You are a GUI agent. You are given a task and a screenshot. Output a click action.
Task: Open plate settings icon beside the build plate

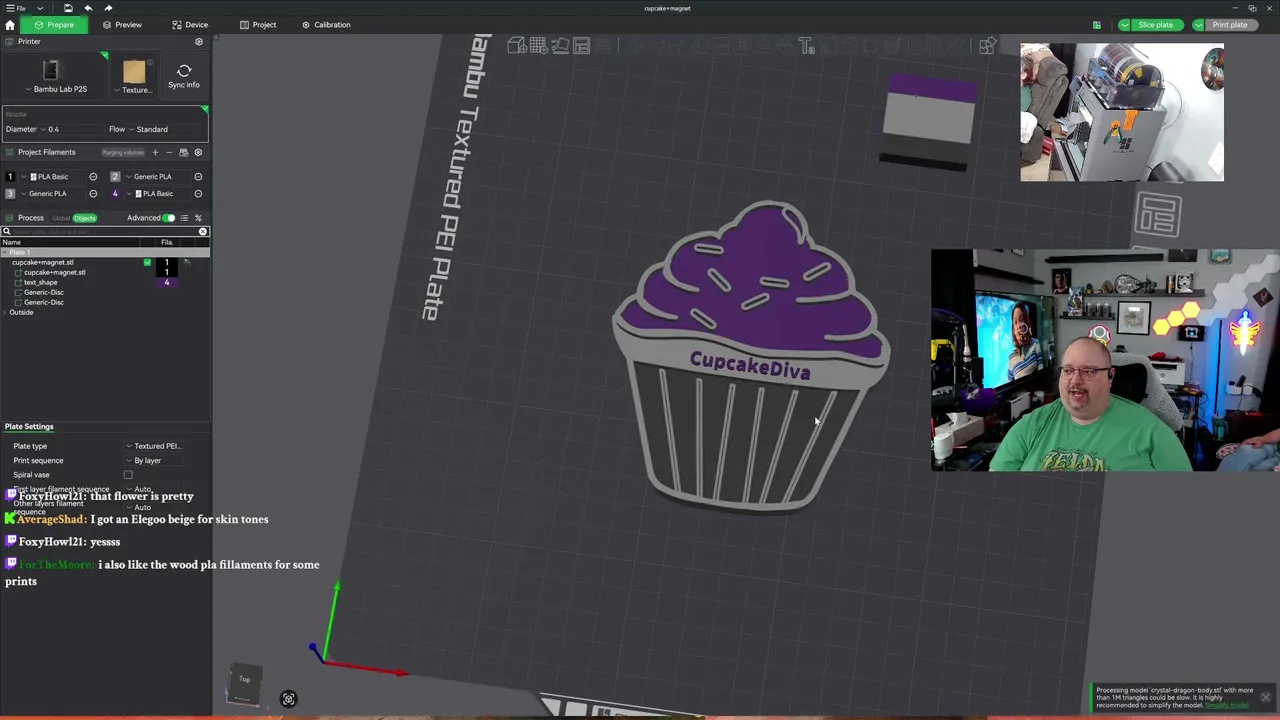click(1158, 215)
